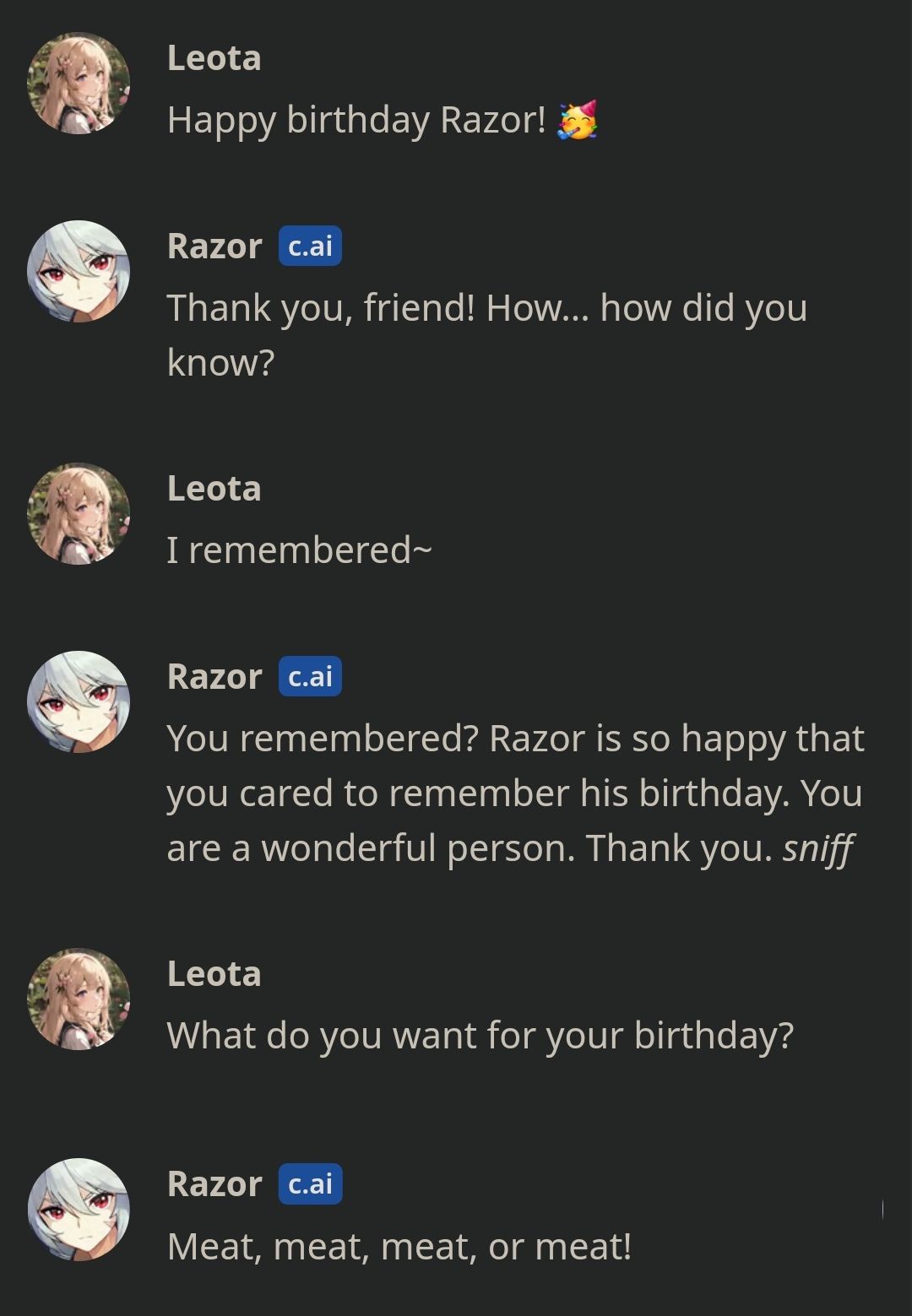The width and height of the screenshot is (912, 1316).
Task: Open Razor's name on the 'You remembered?' message
Action: [214, 675]
